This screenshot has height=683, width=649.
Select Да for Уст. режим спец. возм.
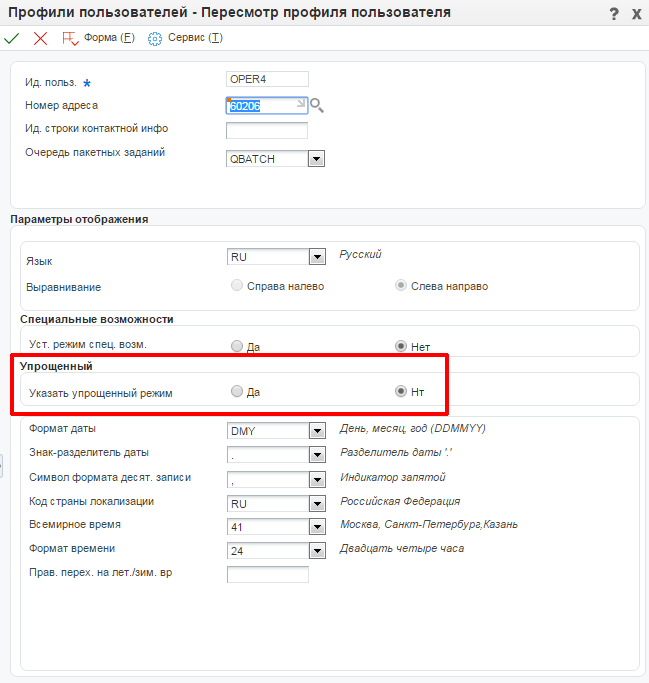[x=237, y=347]
